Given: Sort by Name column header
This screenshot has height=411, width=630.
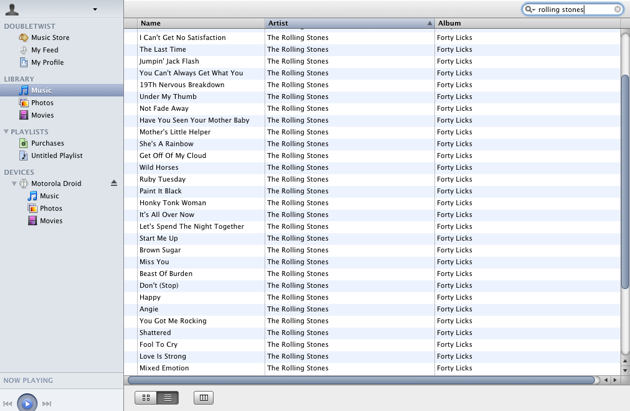Looking at the screenshot, I should (201, 23).
